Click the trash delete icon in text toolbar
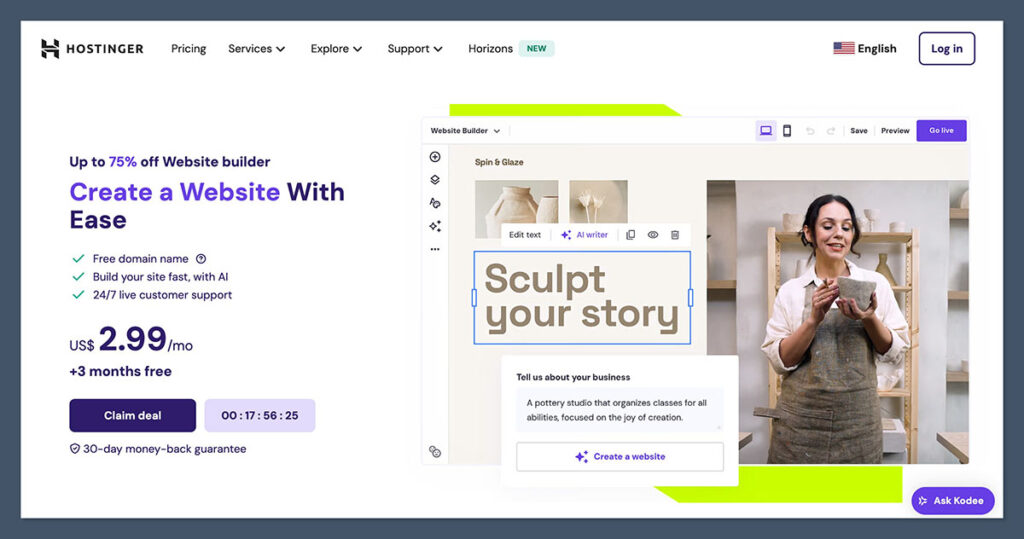 (x=675, y=235)
